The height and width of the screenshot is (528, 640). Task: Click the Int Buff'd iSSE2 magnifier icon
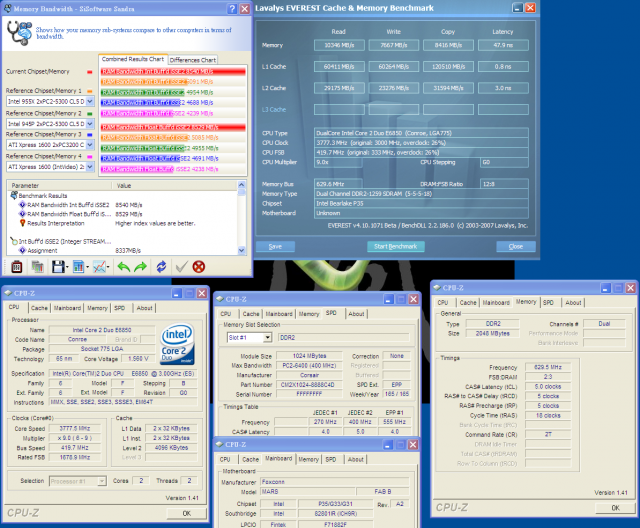[14, 241]
